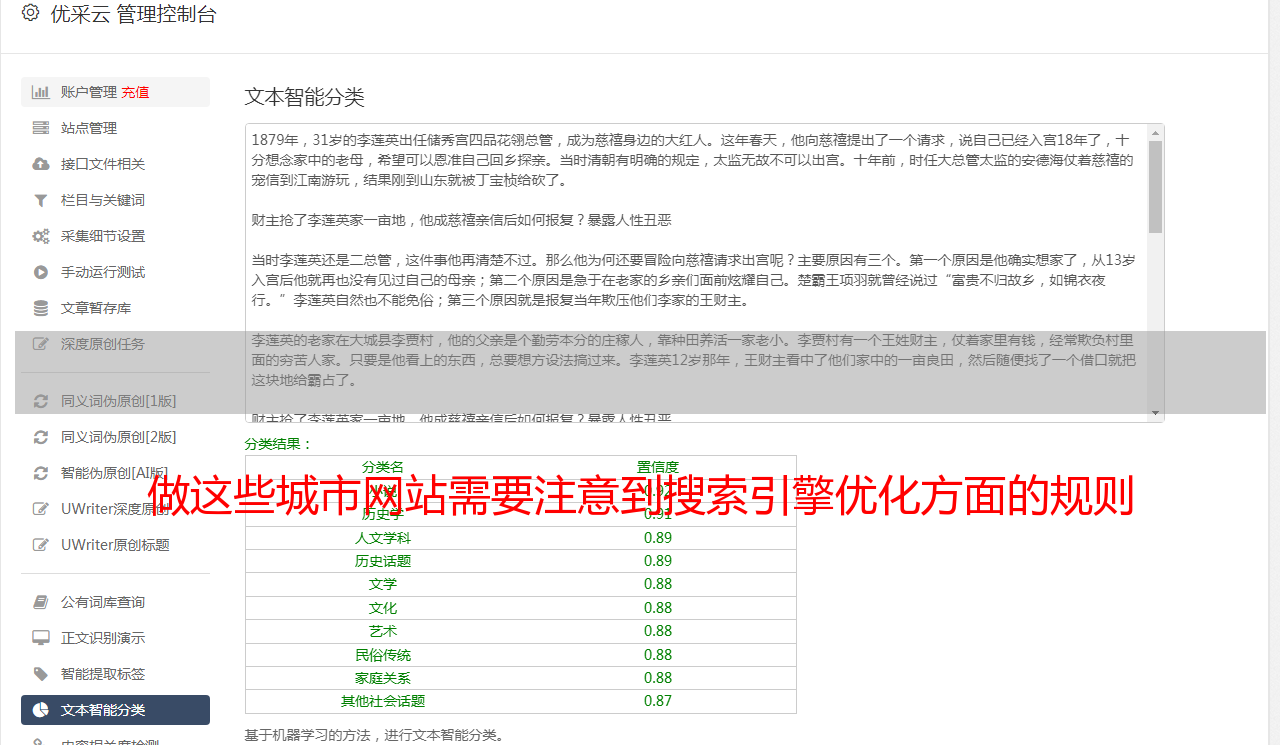The height and width of the screenshot is (745, 1280).
Task: Click the edit icon next to UWriter深度原创
Action: tap(41, 509)
